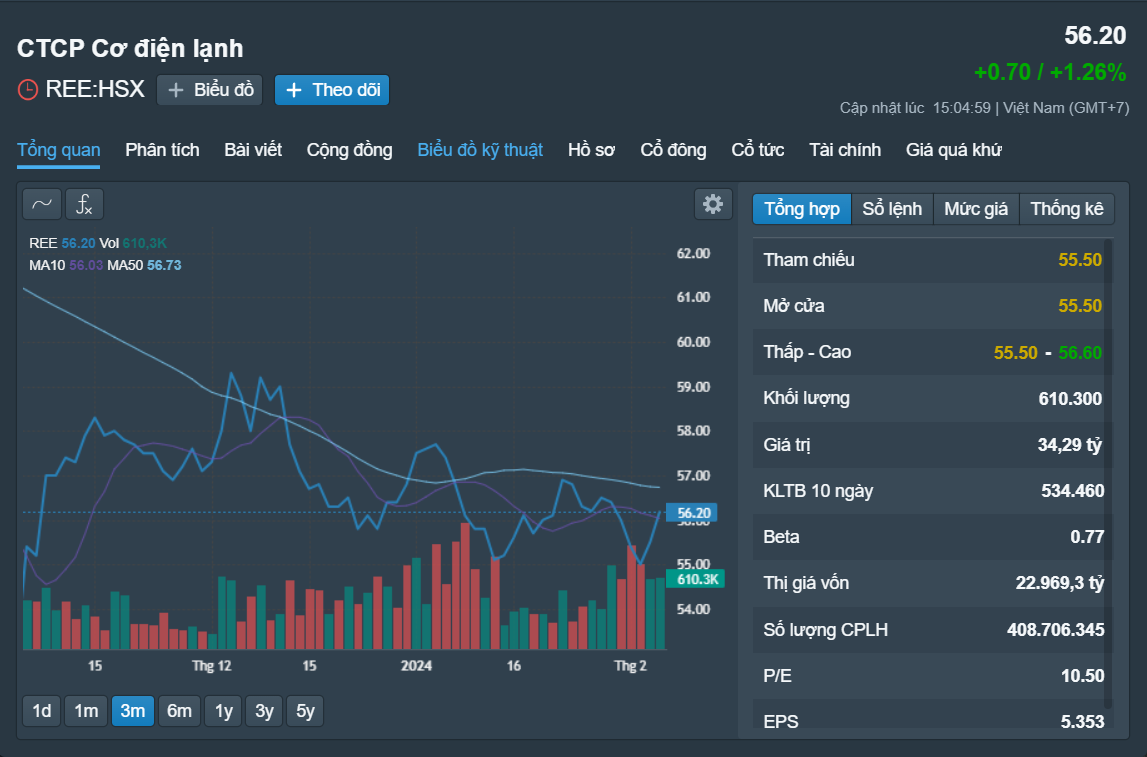The image size is (1147, 757).
Task: Select the Sổ lệnh panel tab
Action: click(x=892, y=209)
